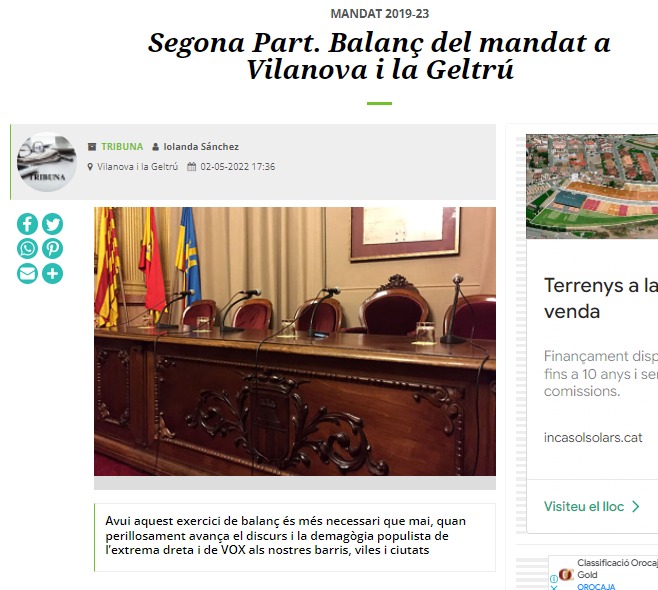Image resolution: width=658 pixels, height=590 pixels.
Task: Click the calendar icon by date
Action: coord(191,167)
